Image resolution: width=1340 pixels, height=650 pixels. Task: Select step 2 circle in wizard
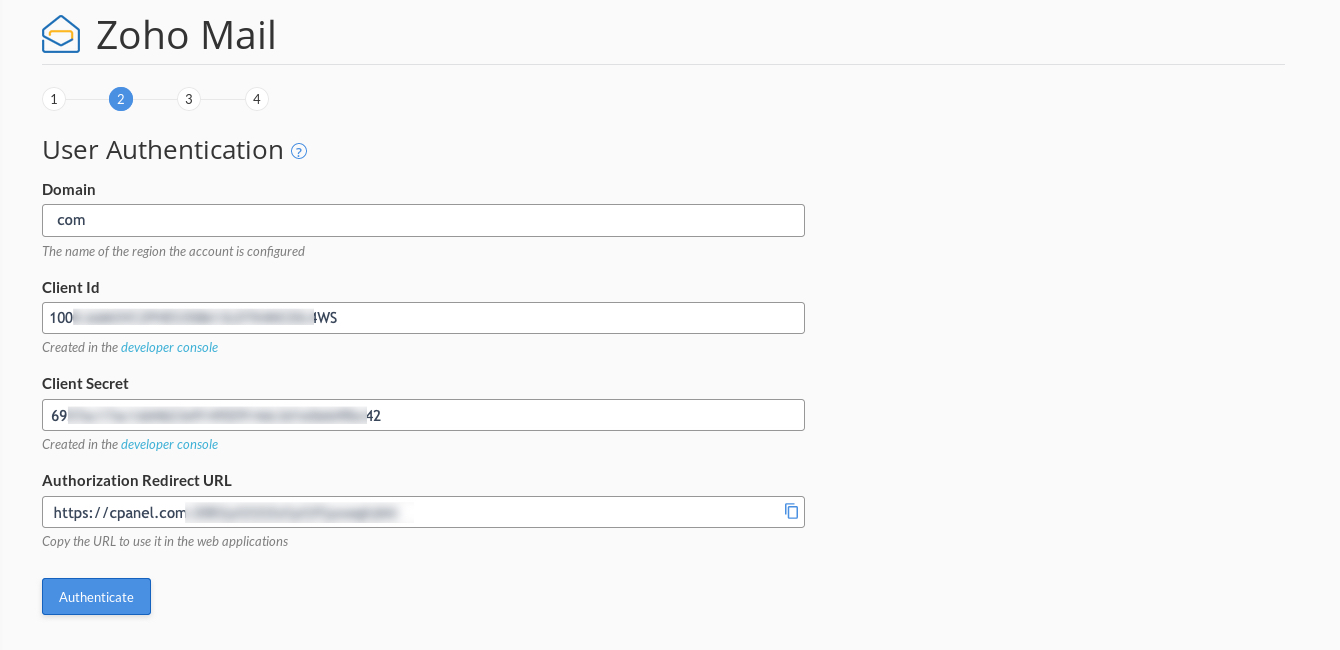(x=121, y=99)
